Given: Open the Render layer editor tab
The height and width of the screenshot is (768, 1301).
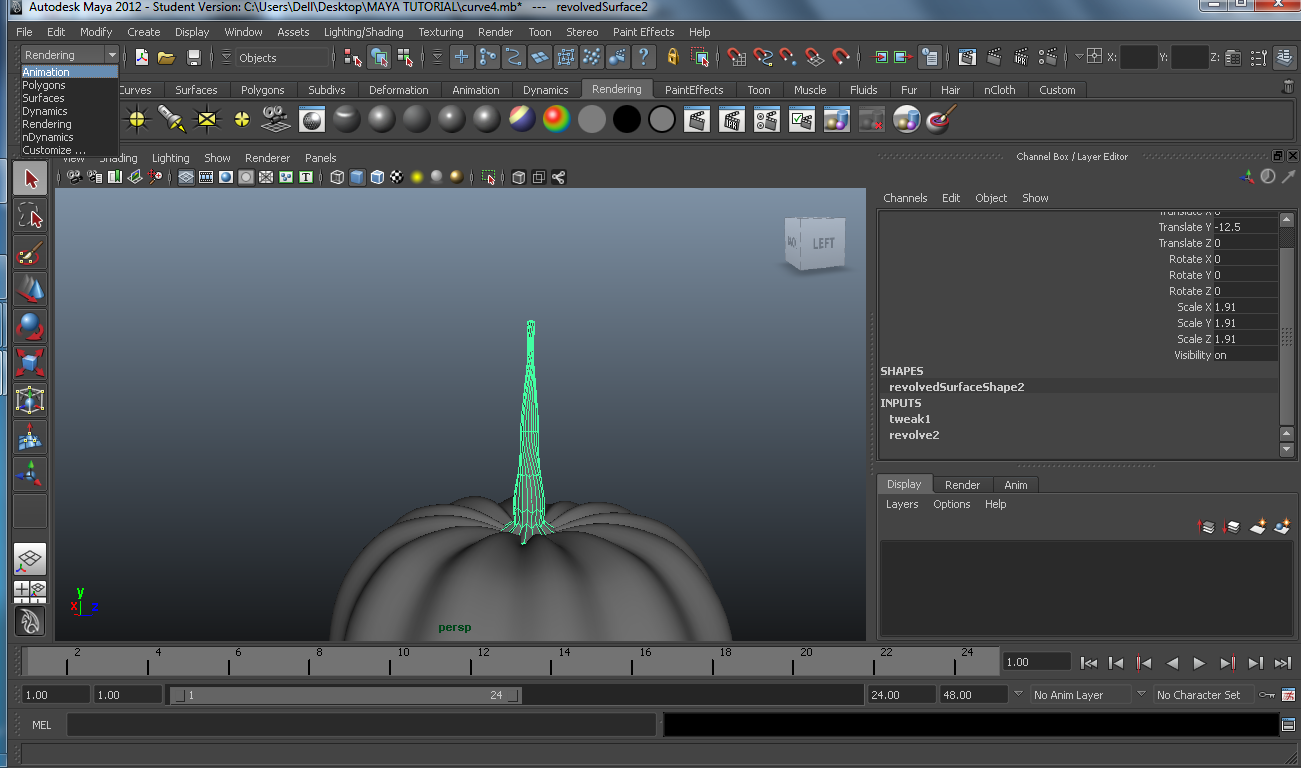Looking at the screenshot, I should click(x=962, y=485).
